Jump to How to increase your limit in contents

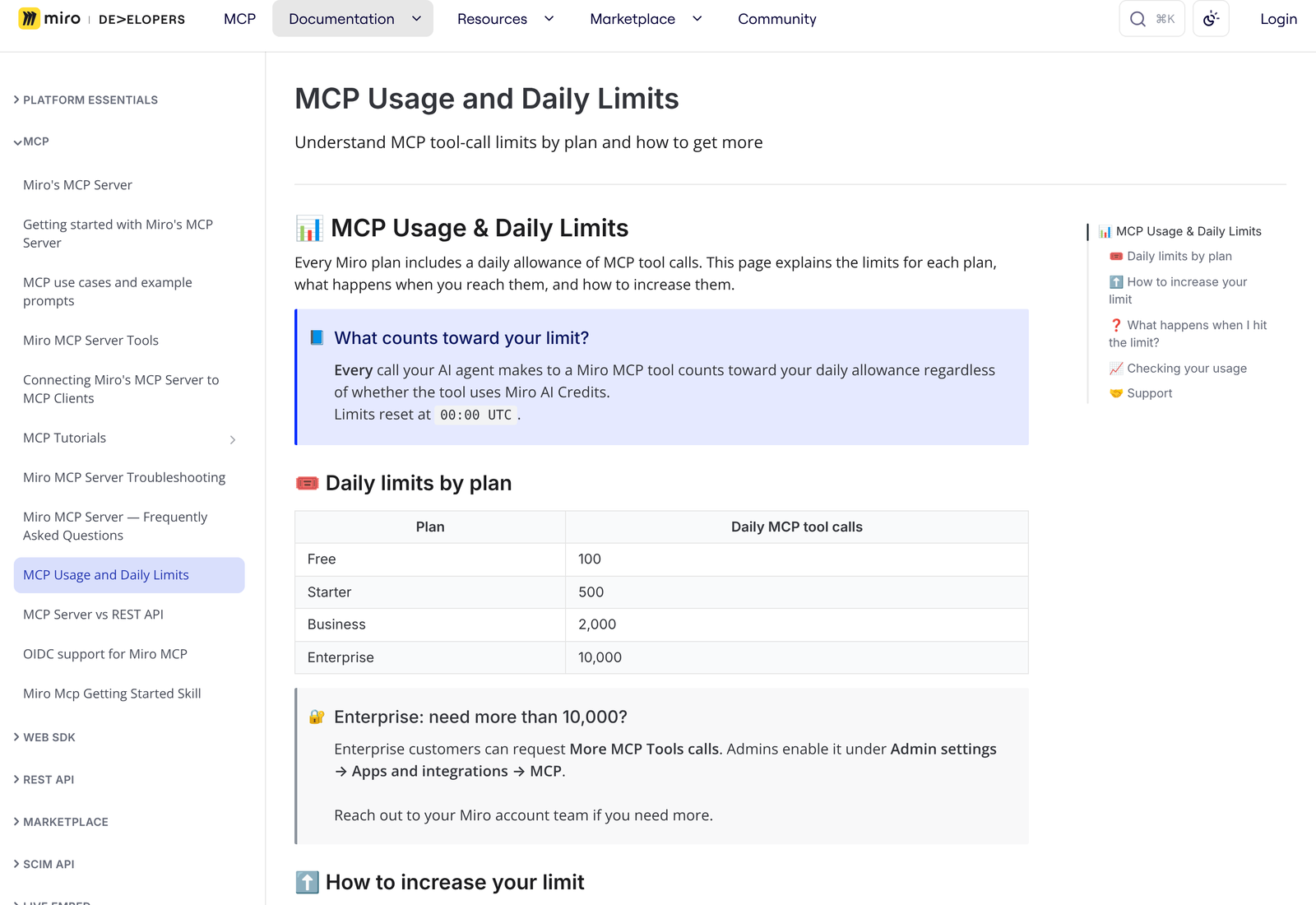pyautogui.click(x=1178, y=290)
